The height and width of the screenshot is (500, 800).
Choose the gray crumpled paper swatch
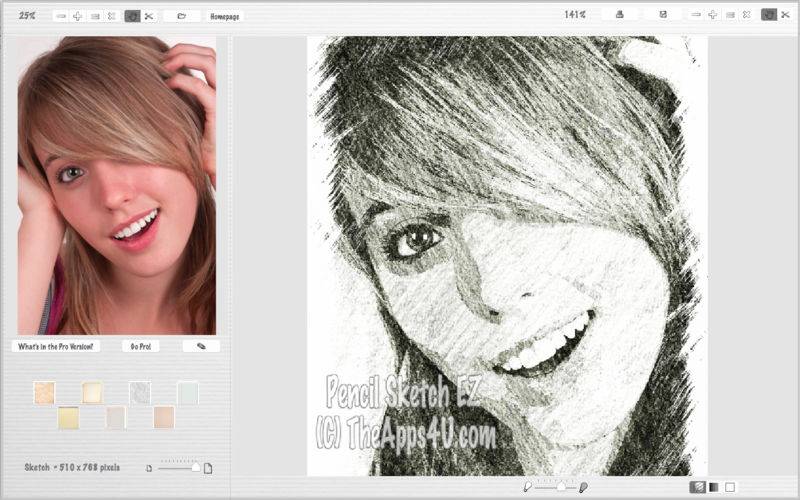(x=140, y=393)
